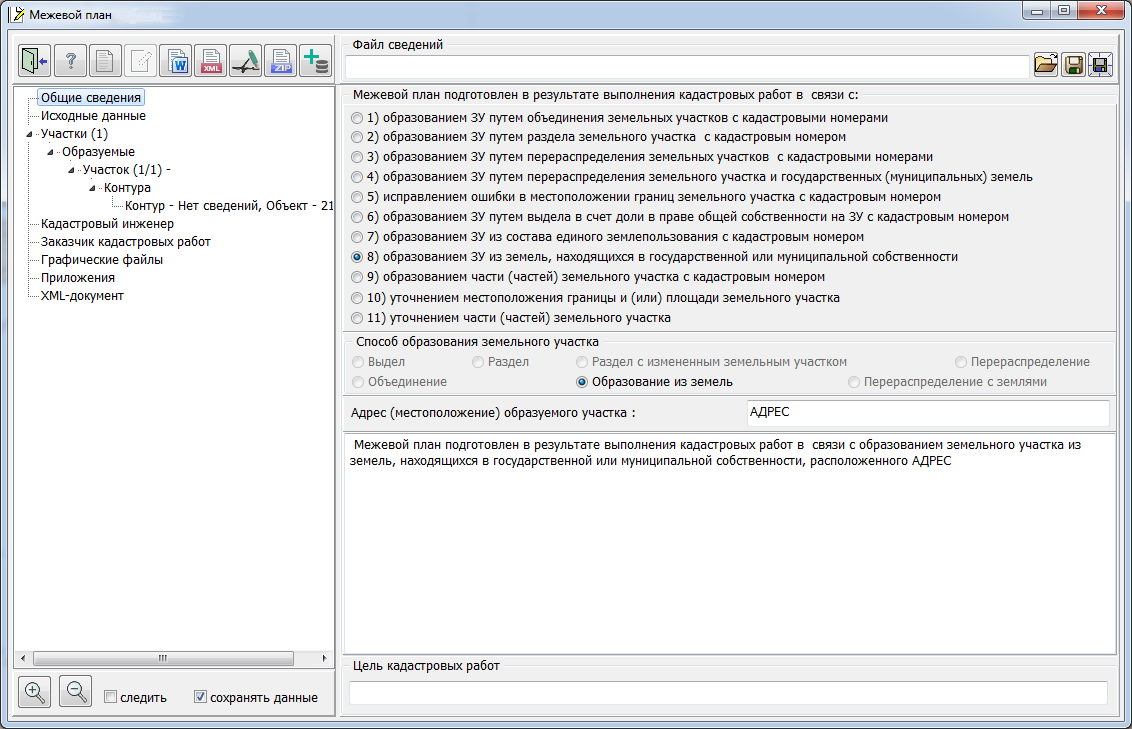The width and height of the screenshot is (1132, 729).
Task: Uncheck the "сохранять данные" checkbox
Action: (200, 697)
